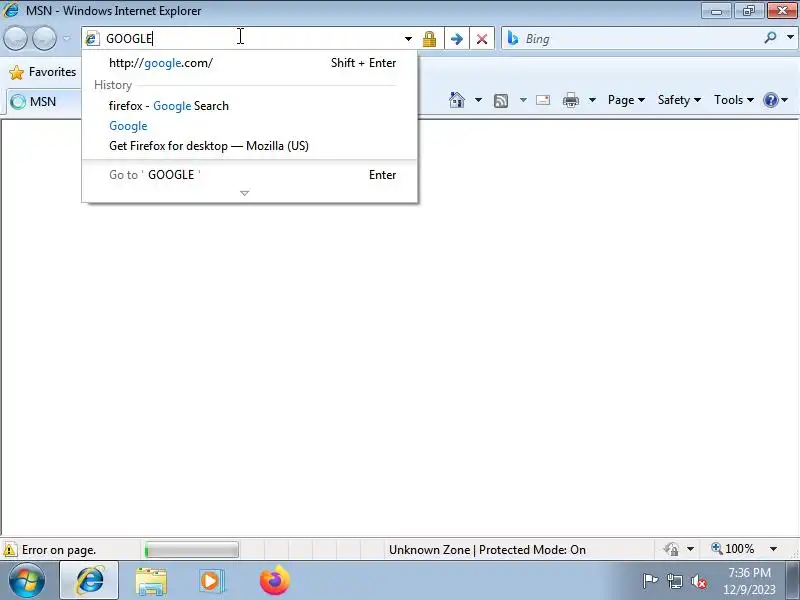Open the Favorites button

click(43, 72)
